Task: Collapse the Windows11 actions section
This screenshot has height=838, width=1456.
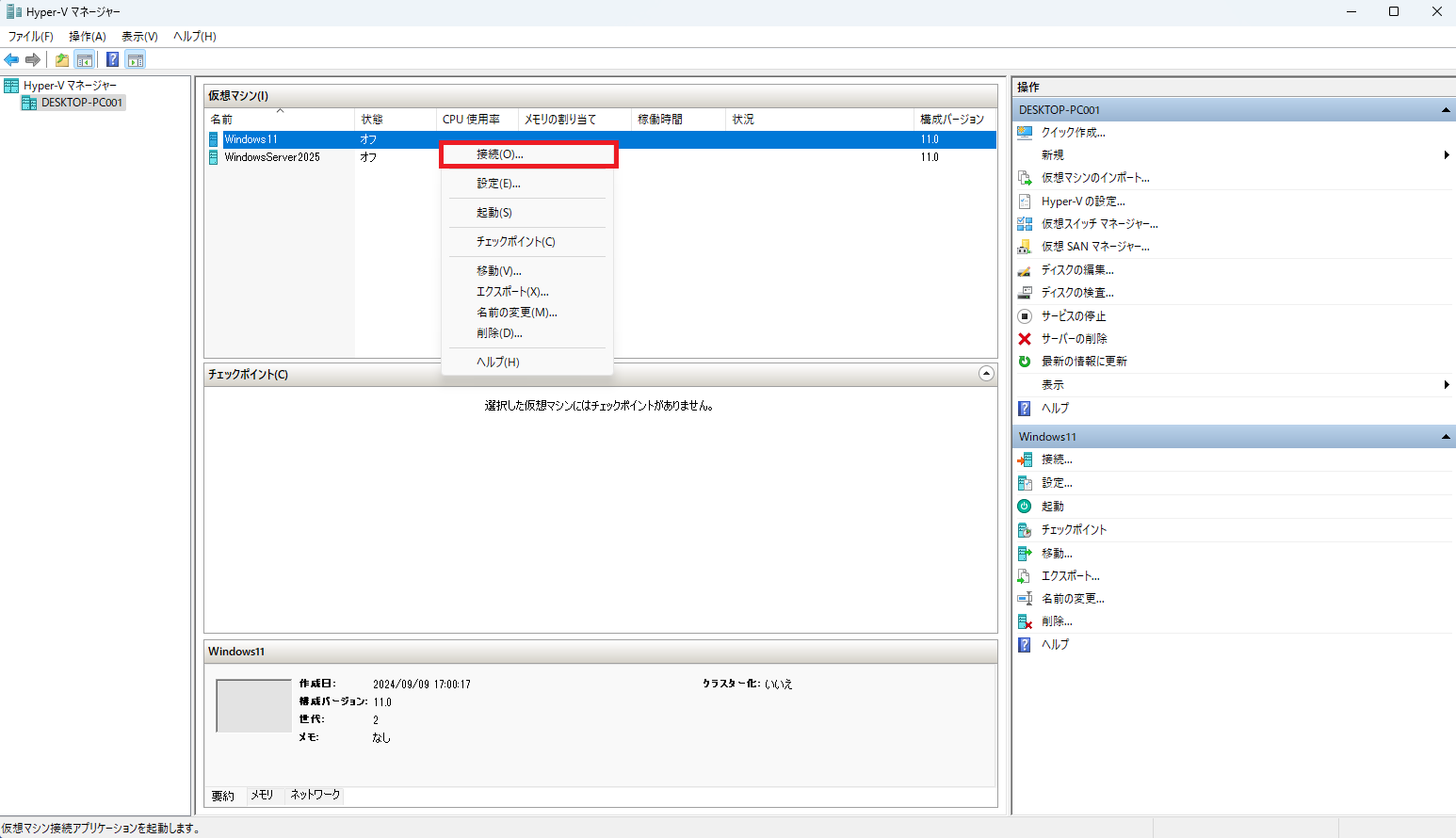Action: pos(1446,437)
